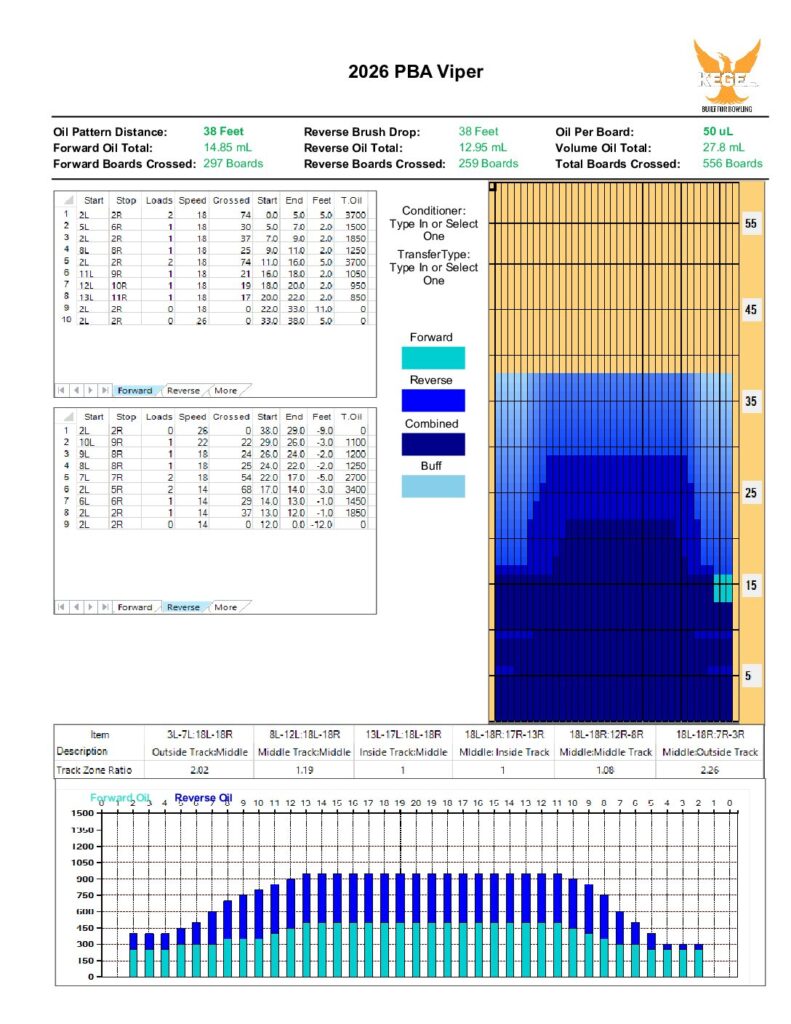Viewport: 791px width, 1024px height.
Task: Click 'Middle:Outside Track' description cell
Action: point(710,752)
